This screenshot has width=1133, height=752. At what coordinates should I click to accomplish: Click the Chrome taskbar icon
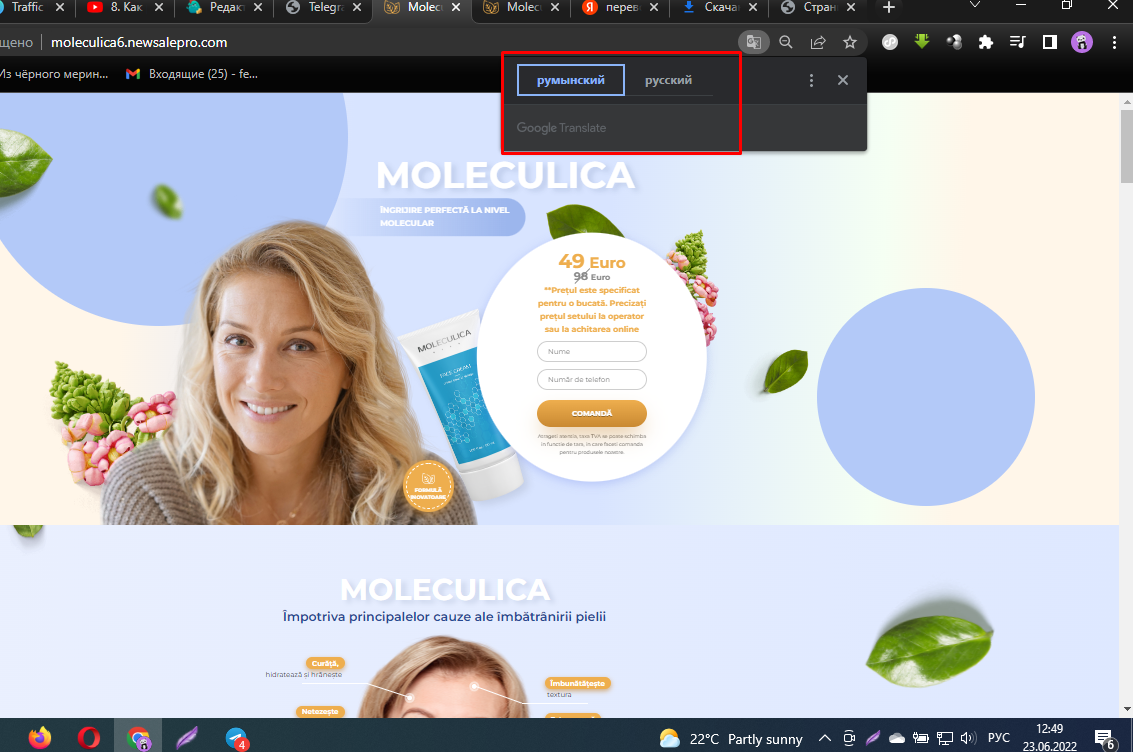(138, 738)
